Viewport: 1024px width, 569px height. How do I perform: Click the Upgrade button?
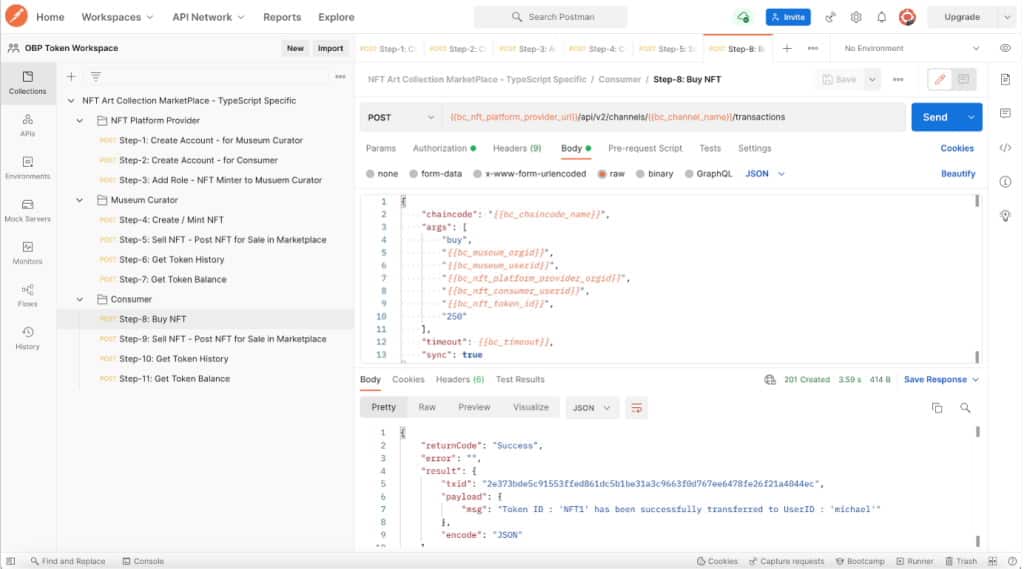pos(961,17)
